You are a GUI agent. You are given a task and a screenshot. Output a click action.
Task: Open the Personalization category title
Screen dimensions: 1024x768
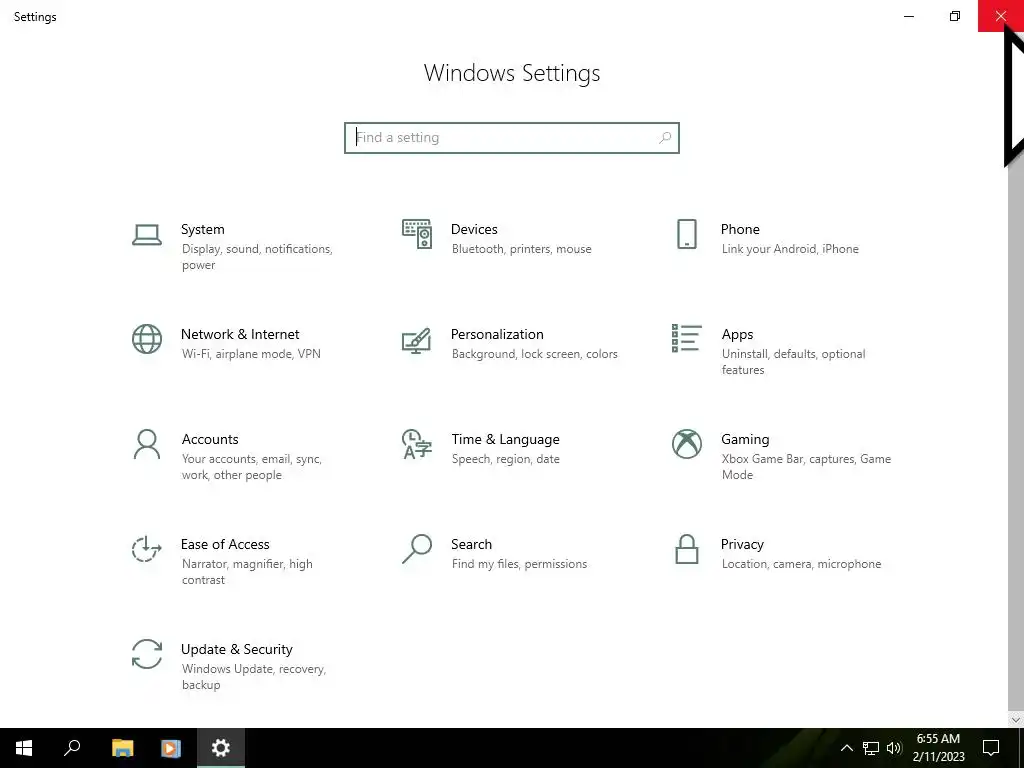tap(497, 334)
